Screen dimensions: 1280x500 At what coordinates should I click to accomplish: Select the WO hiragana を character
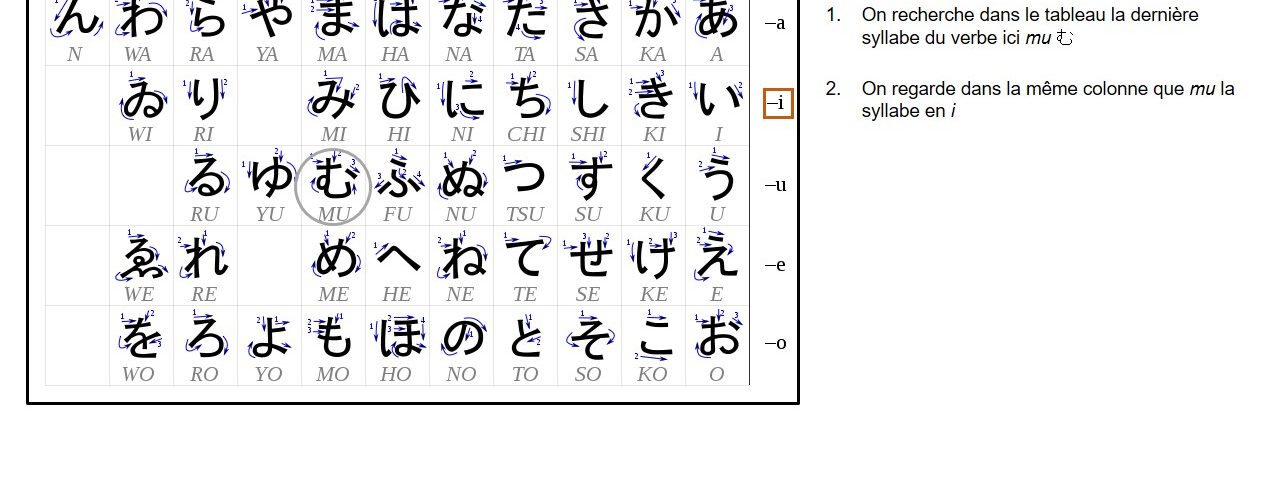(140, 339)
